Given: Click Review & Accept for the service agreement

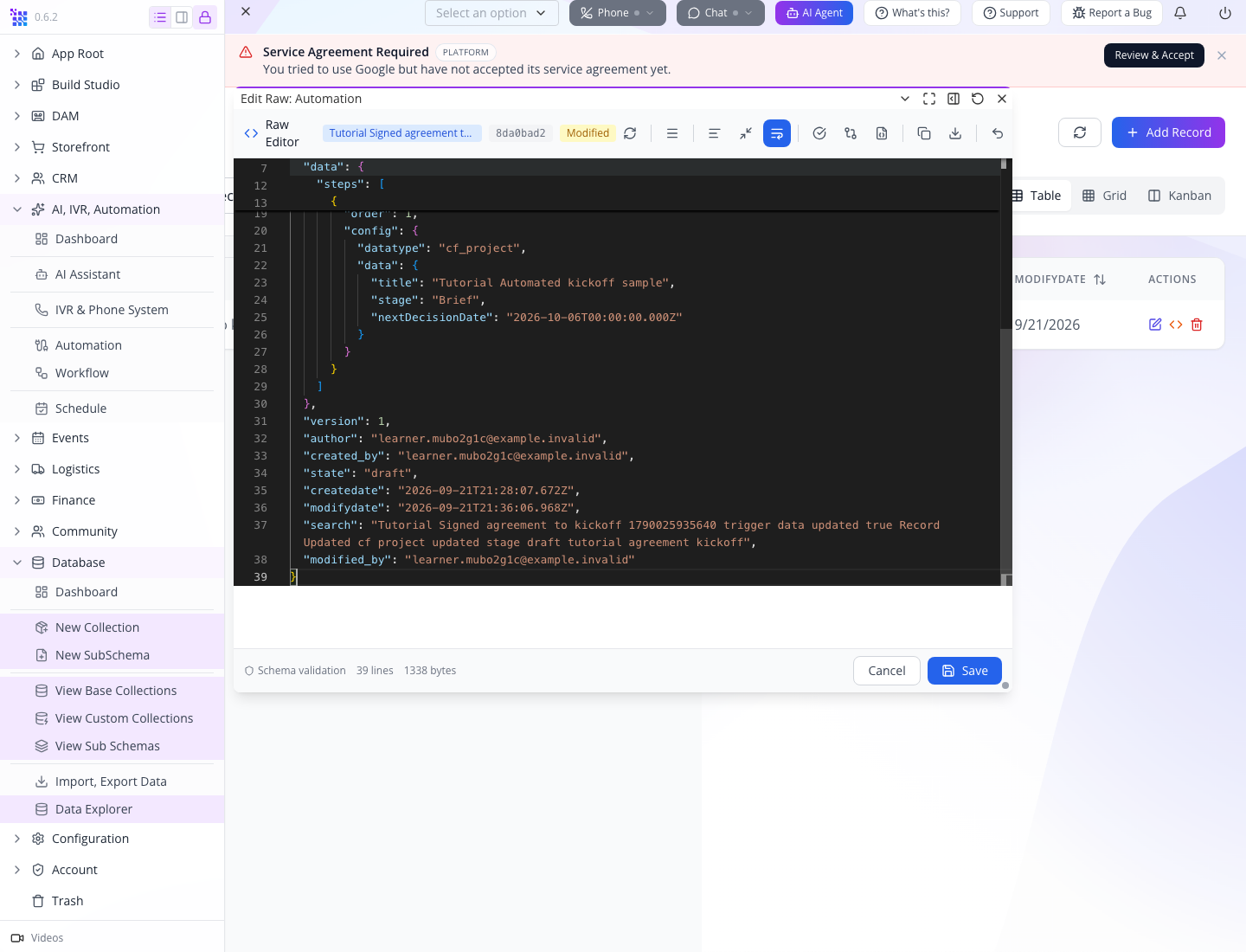Looking at the screenshot, I should (x=1154, y=55).
